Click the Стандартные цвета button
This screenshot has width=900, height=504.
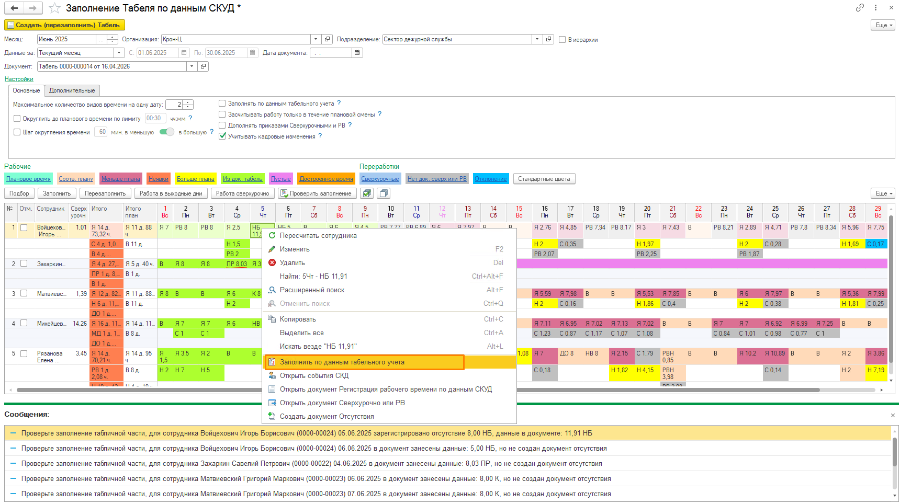[544, 179]
